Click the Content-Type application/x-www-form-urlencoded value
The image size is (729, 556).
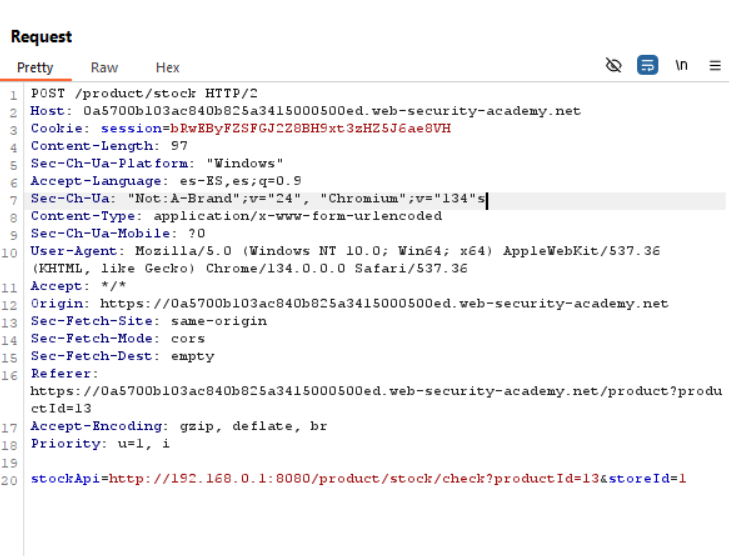(x=284, y=216)
